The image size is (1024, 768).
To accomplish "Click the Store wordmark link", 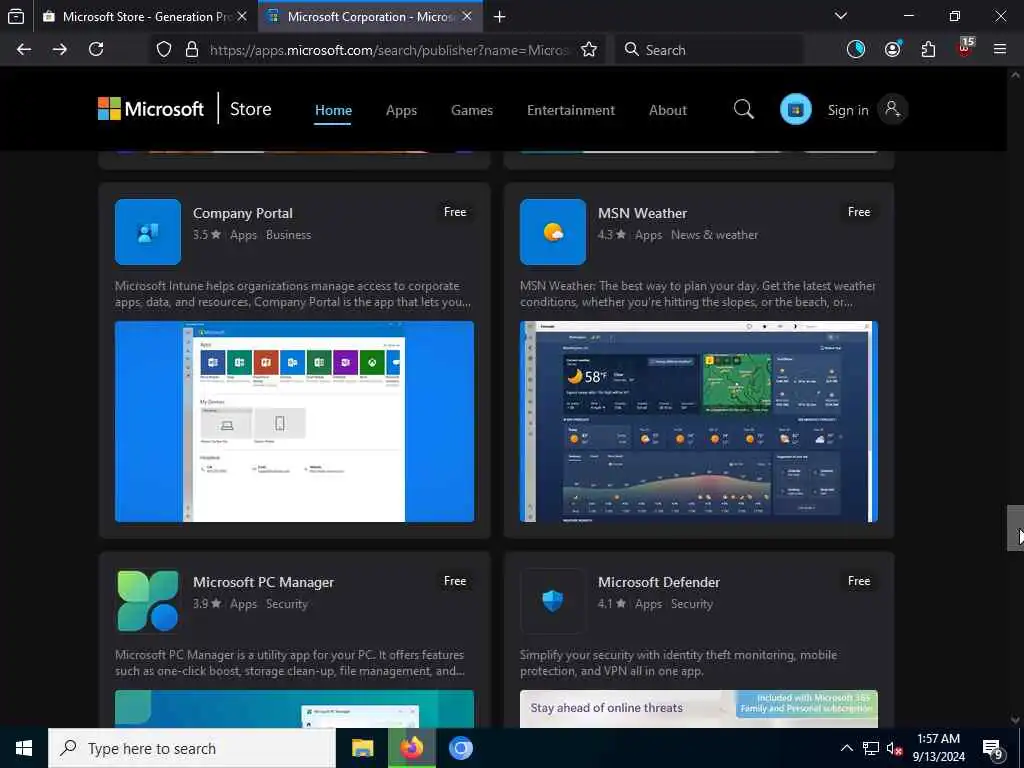I will click(251, 109).
